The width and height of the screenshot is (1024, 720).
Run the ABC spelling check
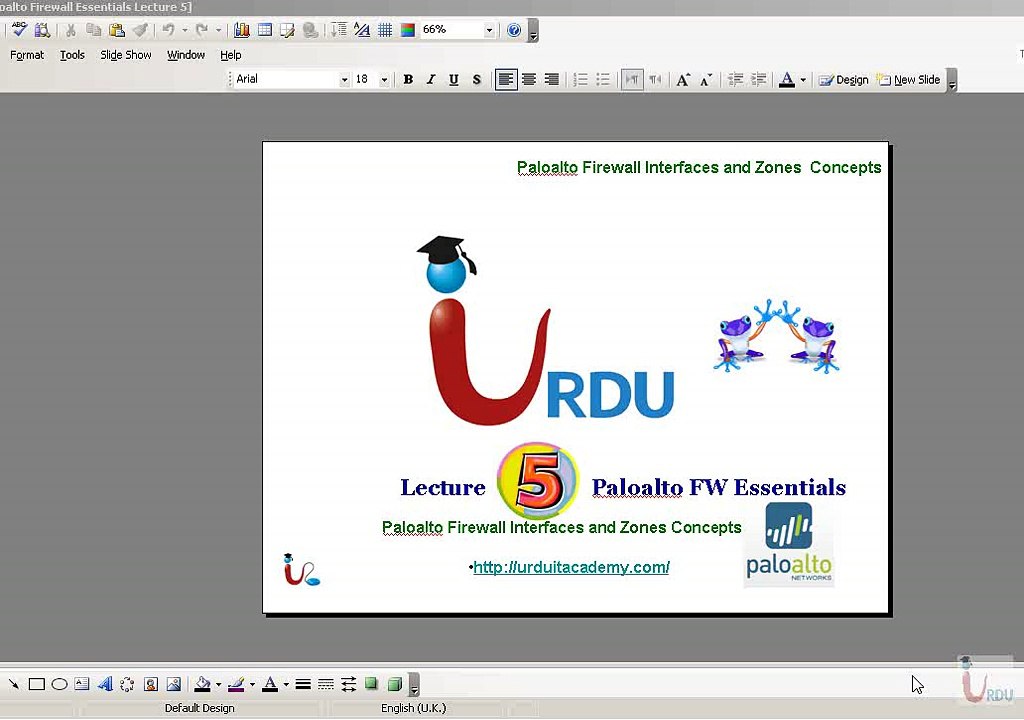pos(19,29)
